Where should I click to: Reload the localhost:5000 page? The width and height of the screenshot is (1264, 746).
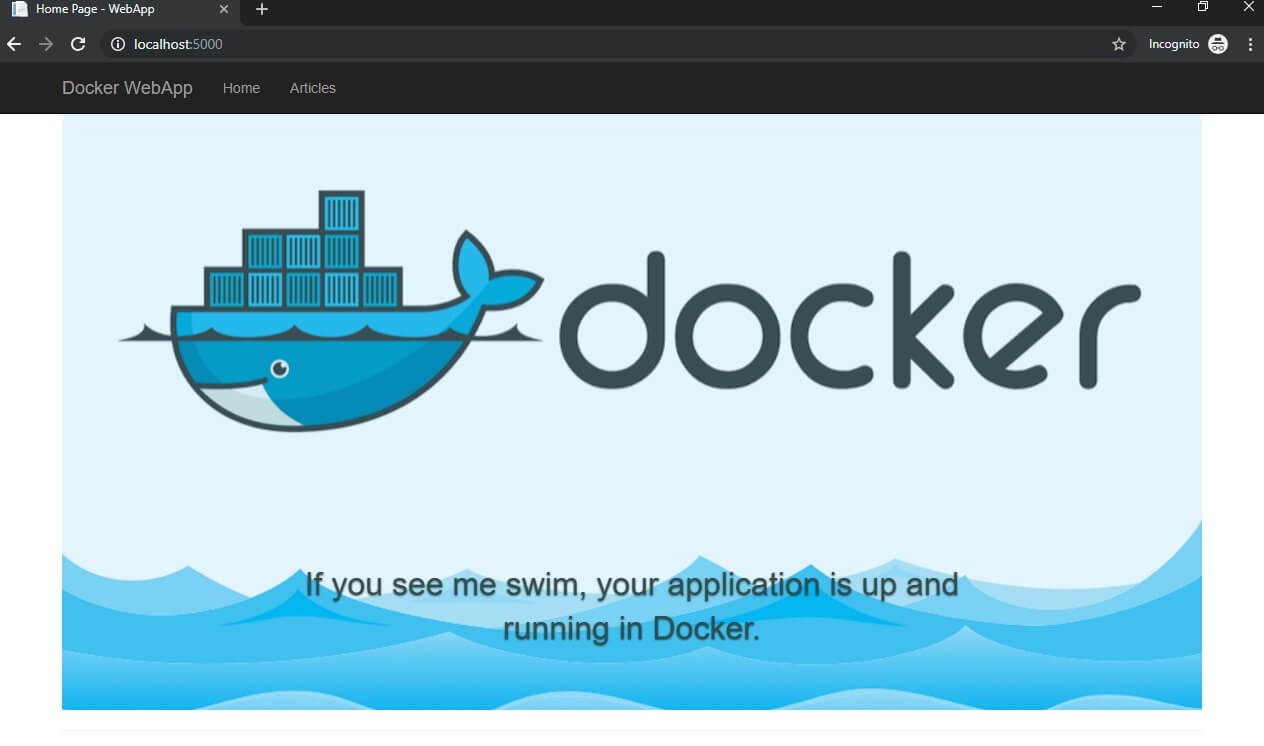[78, 44]
